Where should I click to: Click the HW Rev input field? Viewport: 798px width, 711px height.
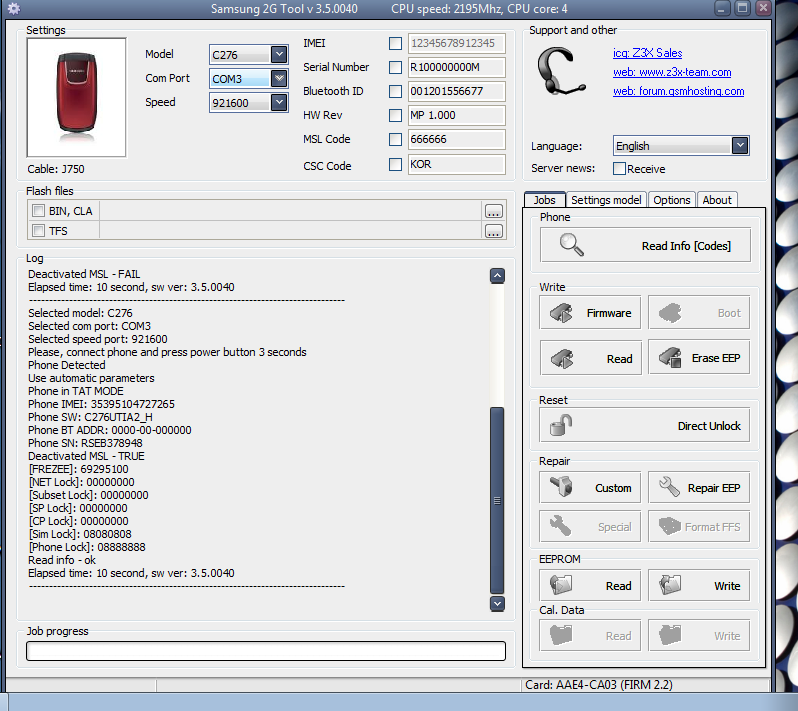pos(457,115)
